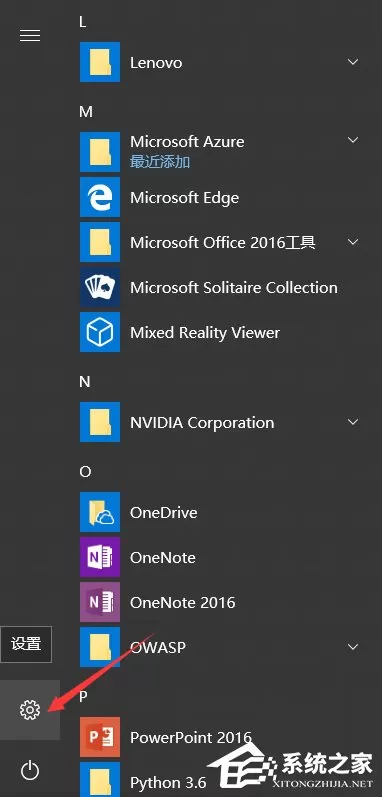Select the Microsoft Edge label
This screenshot has height=797, width=382.
click(x=184, y=198)
